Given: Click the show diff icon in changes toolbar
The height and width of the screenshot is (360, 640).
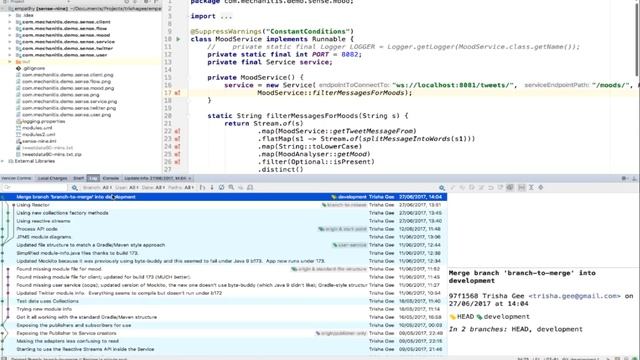Looking at the screenshot, I should pyautogui.click(x=452, y=187).
